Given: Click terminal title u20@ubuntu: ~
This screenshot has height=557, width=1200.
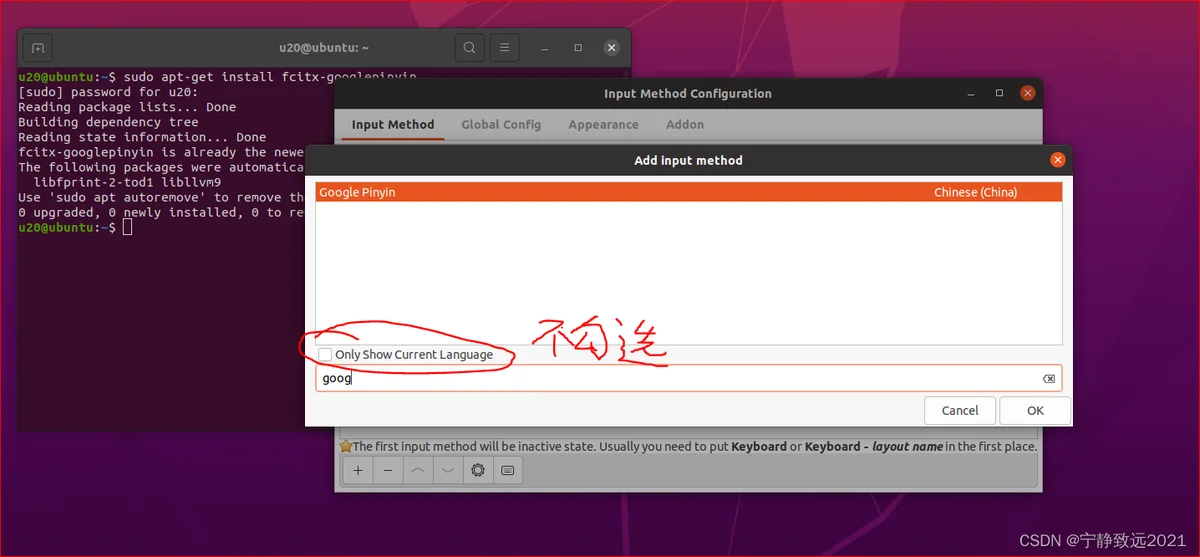Looking at the screenshot, I should [324, 47].
